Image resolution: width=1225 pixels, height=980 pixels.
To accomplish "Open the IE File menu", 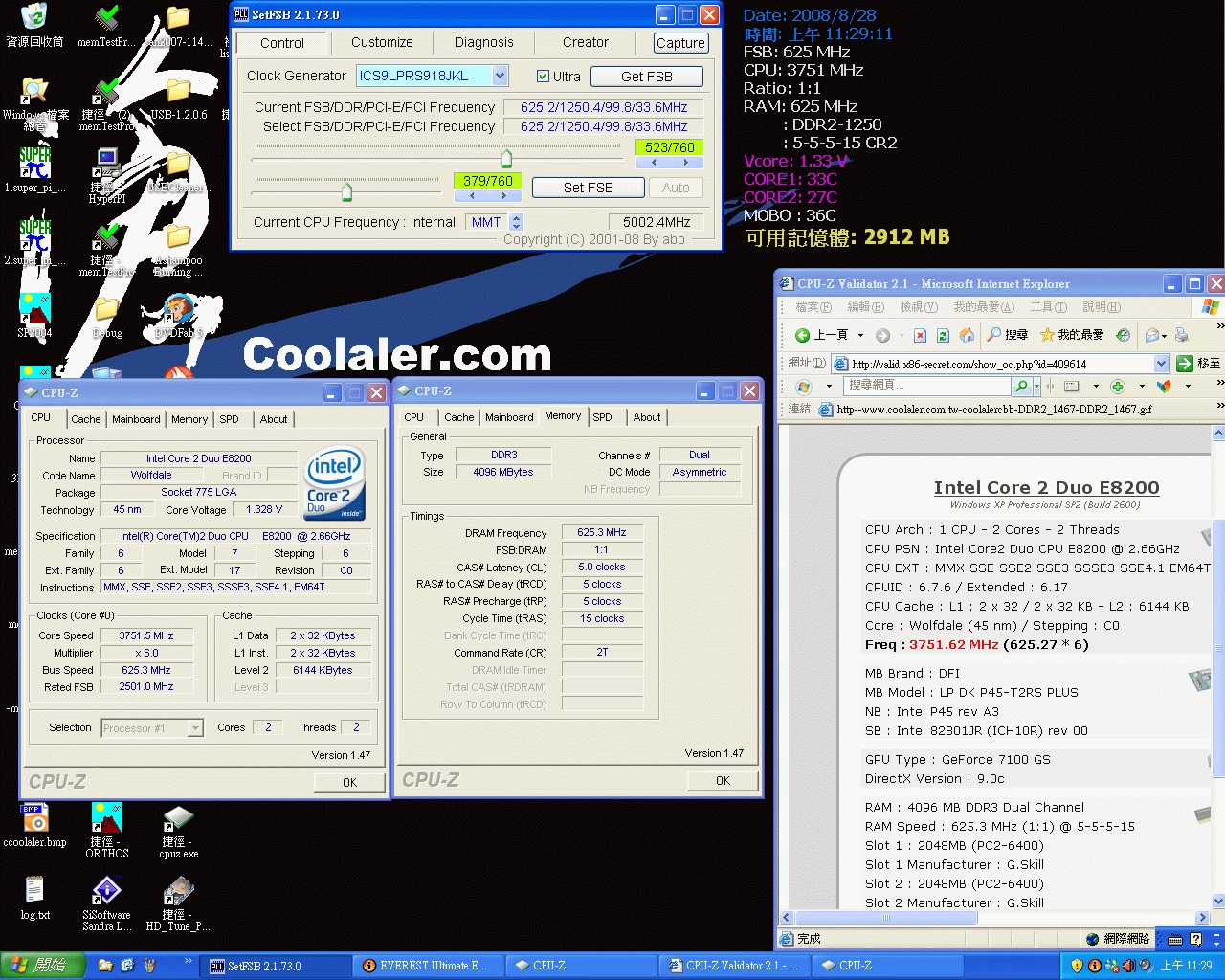I will tap(813, 307).
